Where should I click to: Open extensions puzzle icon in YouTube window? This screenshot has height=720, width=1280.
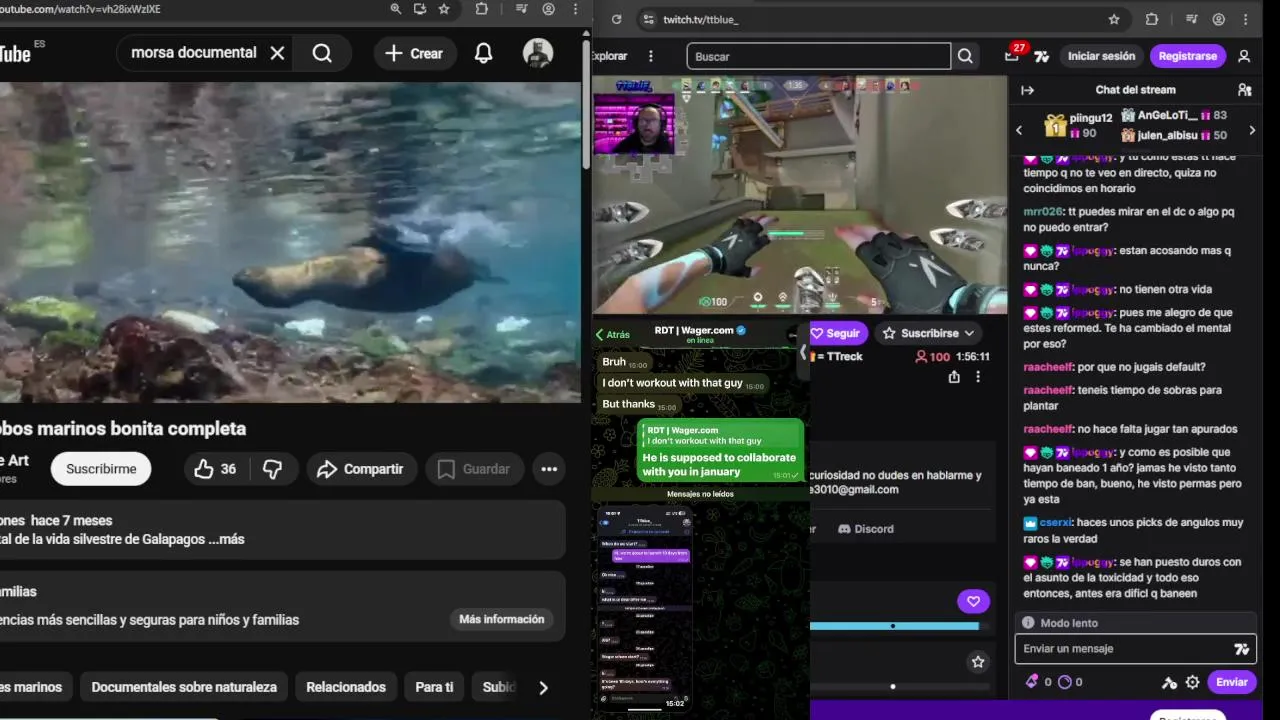pyautogui.click(x=482, y=9)
